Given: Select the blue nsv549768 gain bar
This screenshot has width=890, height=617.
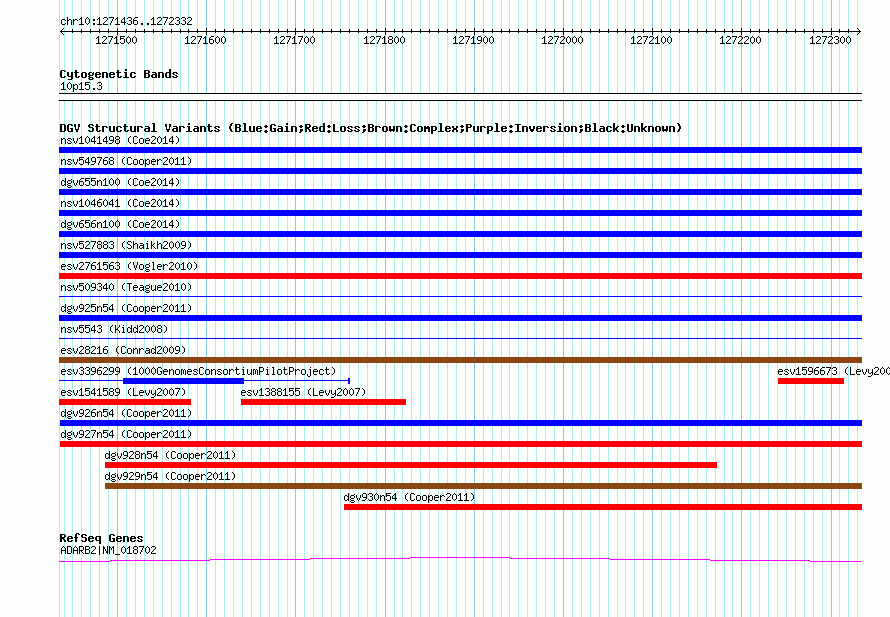Looking at the screenshot, I should 460,171.
